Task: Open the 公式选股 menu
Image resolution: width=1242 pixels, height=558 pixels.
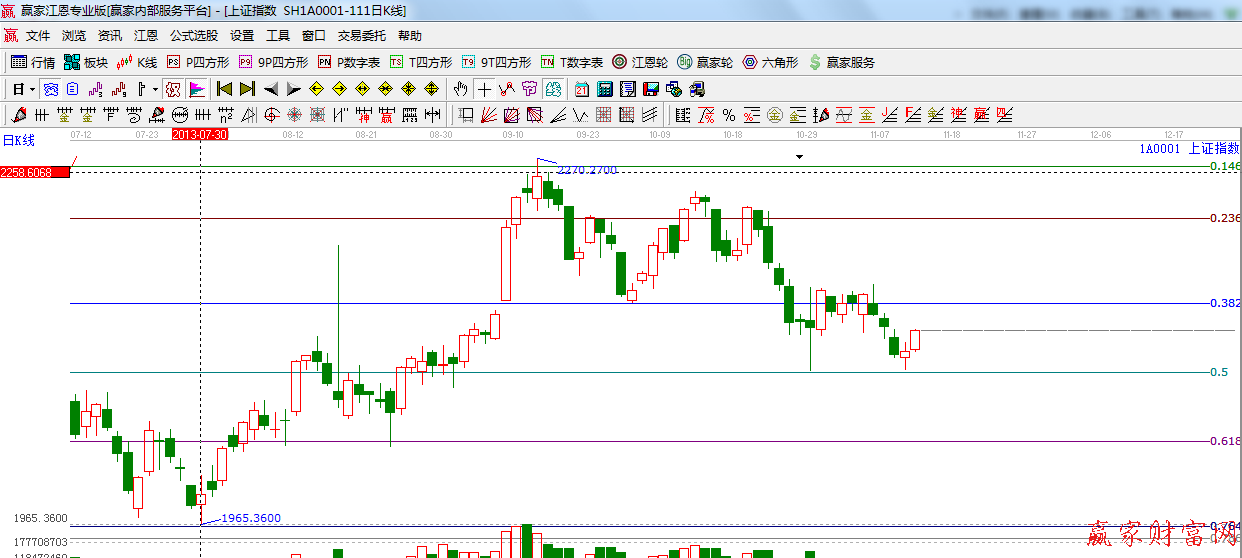Action: click(193, 35)
